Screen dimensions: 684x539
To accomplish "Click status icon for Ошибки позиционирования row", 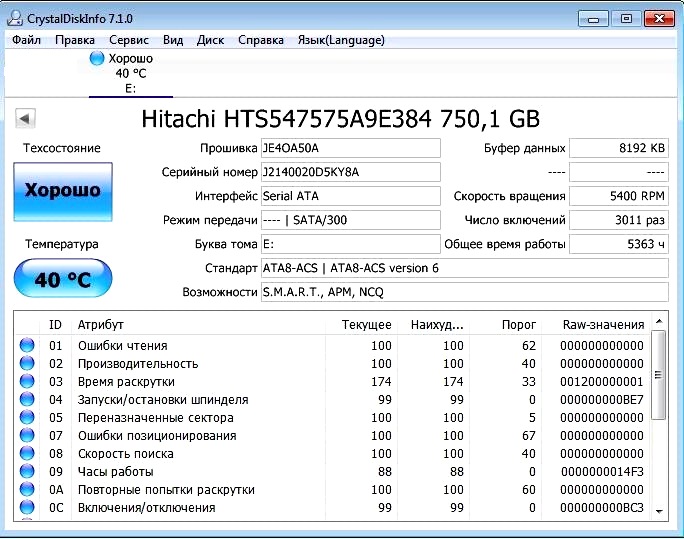I will [27, 435].
